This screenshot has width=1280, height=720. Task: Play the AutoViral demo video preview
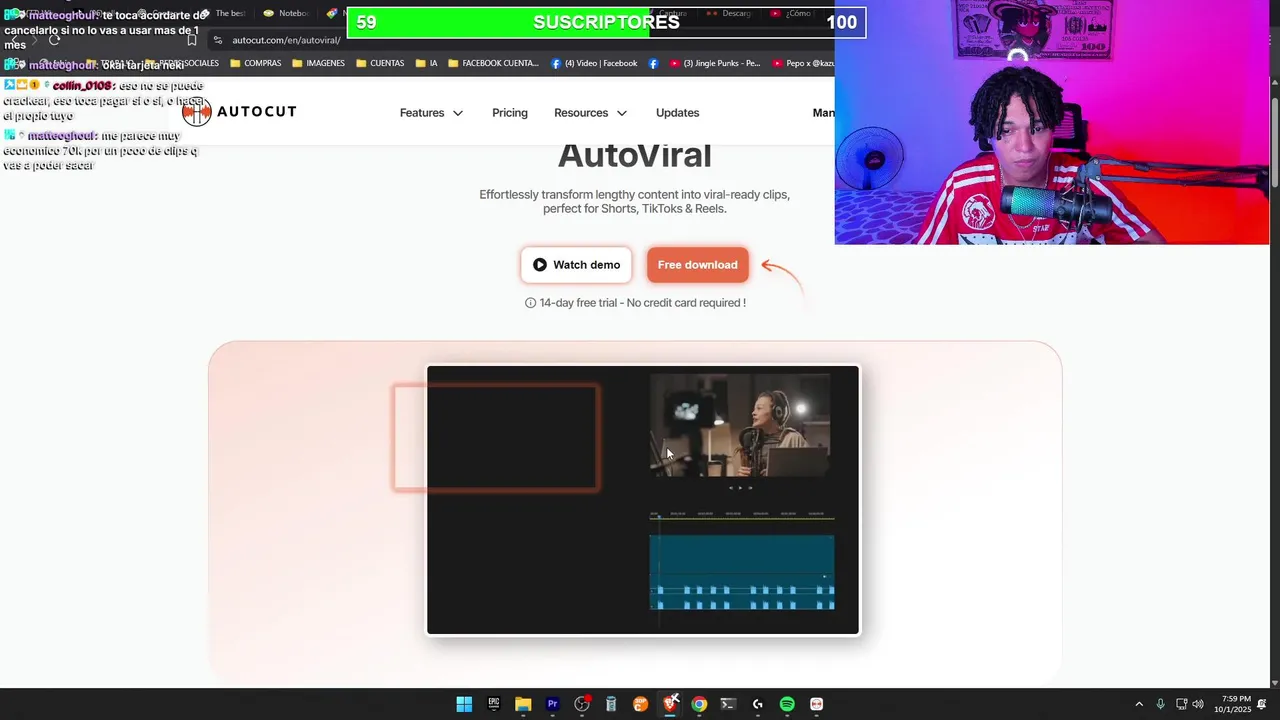[643, 500]
